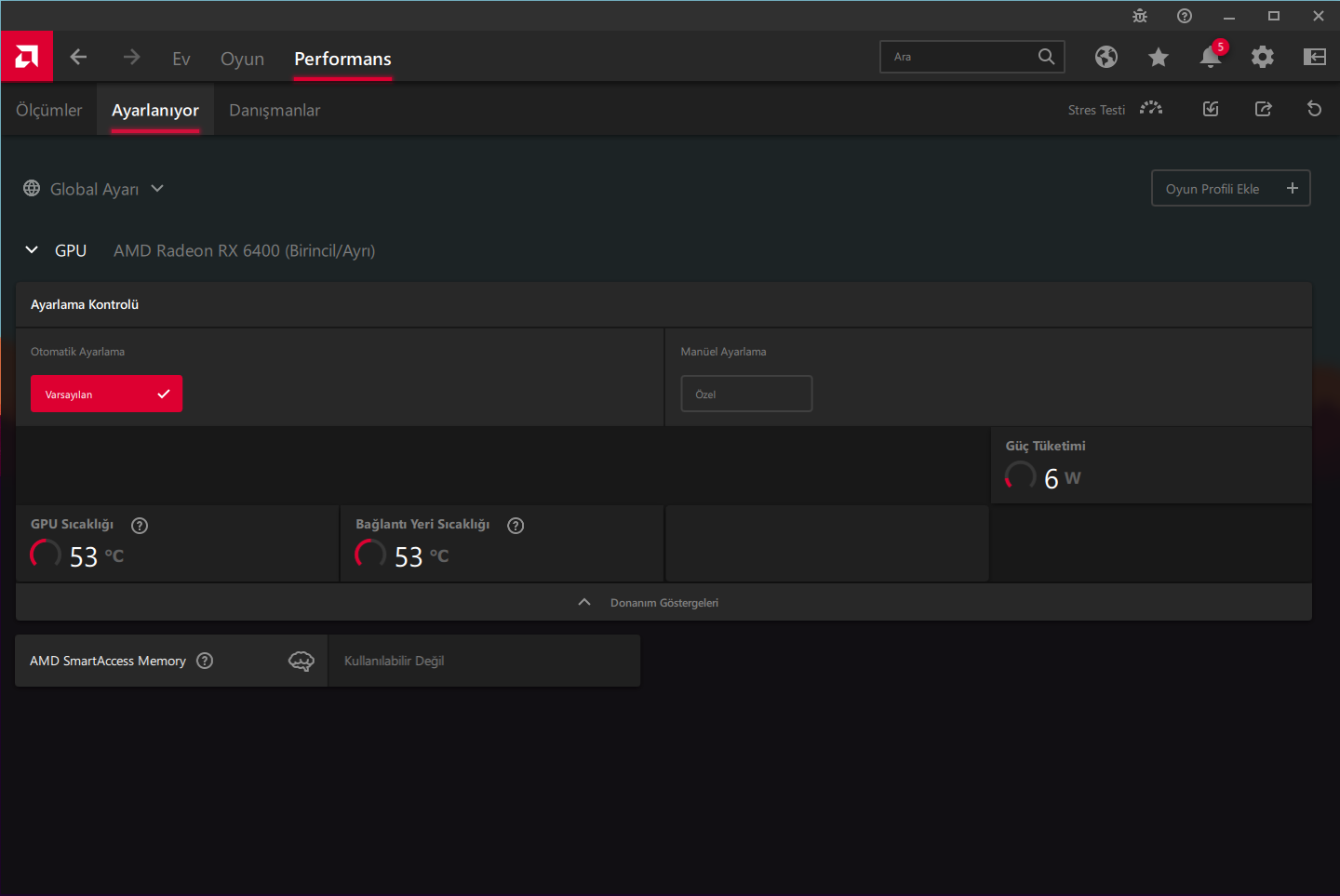Screen dimensions: 1340x896
Task: Open the web browser globe icon
Action: pyautogui.click(x=1106, y=57)
